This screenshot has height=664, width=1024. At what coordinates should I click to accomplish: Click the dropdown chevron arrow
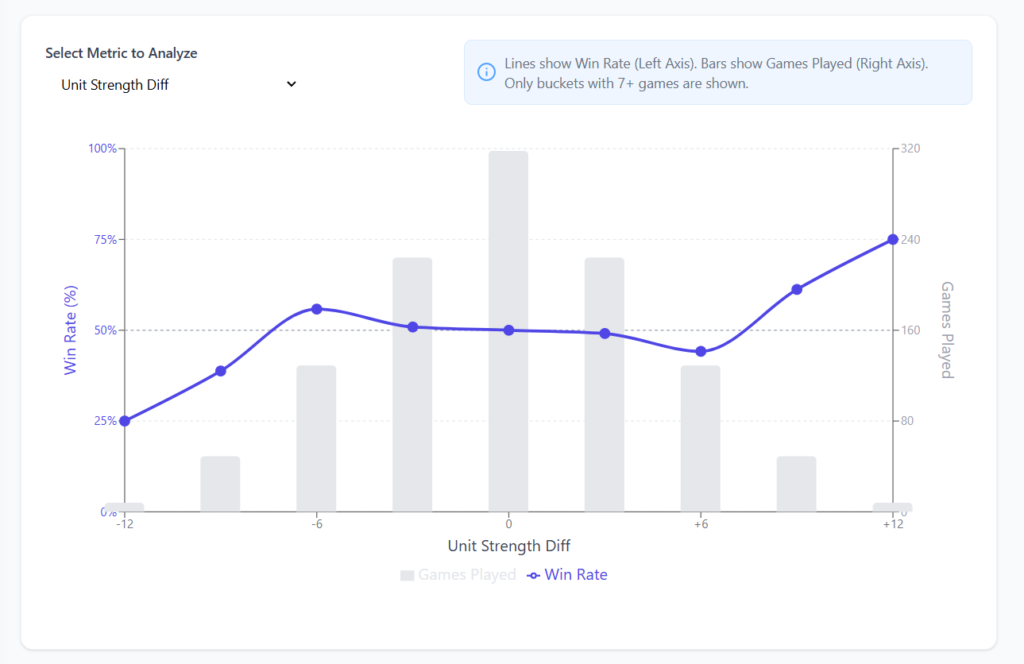[291, 84]
